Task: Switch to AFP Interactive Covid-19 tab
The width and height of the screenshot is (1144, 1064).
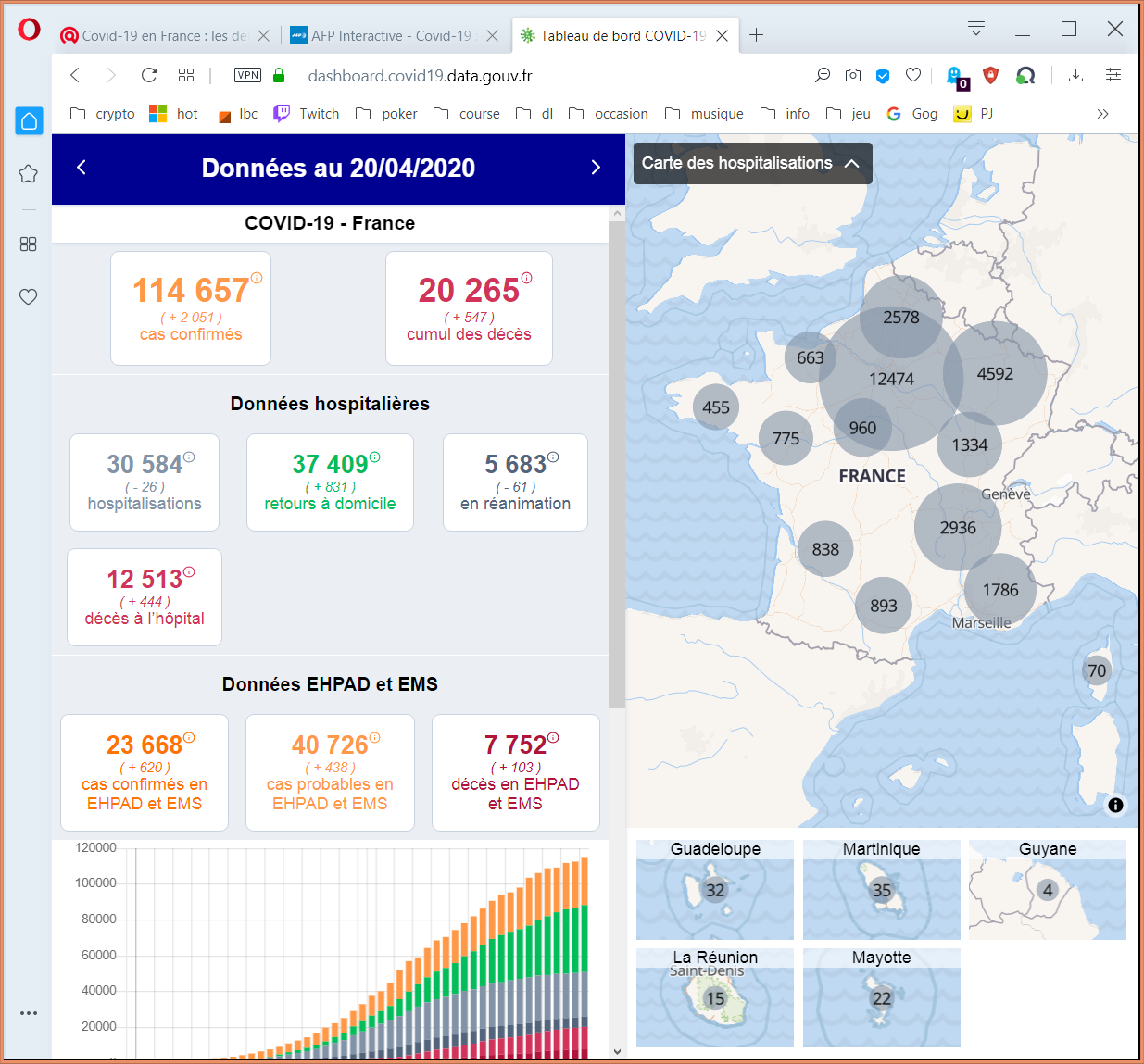Action: coord(393,35)
